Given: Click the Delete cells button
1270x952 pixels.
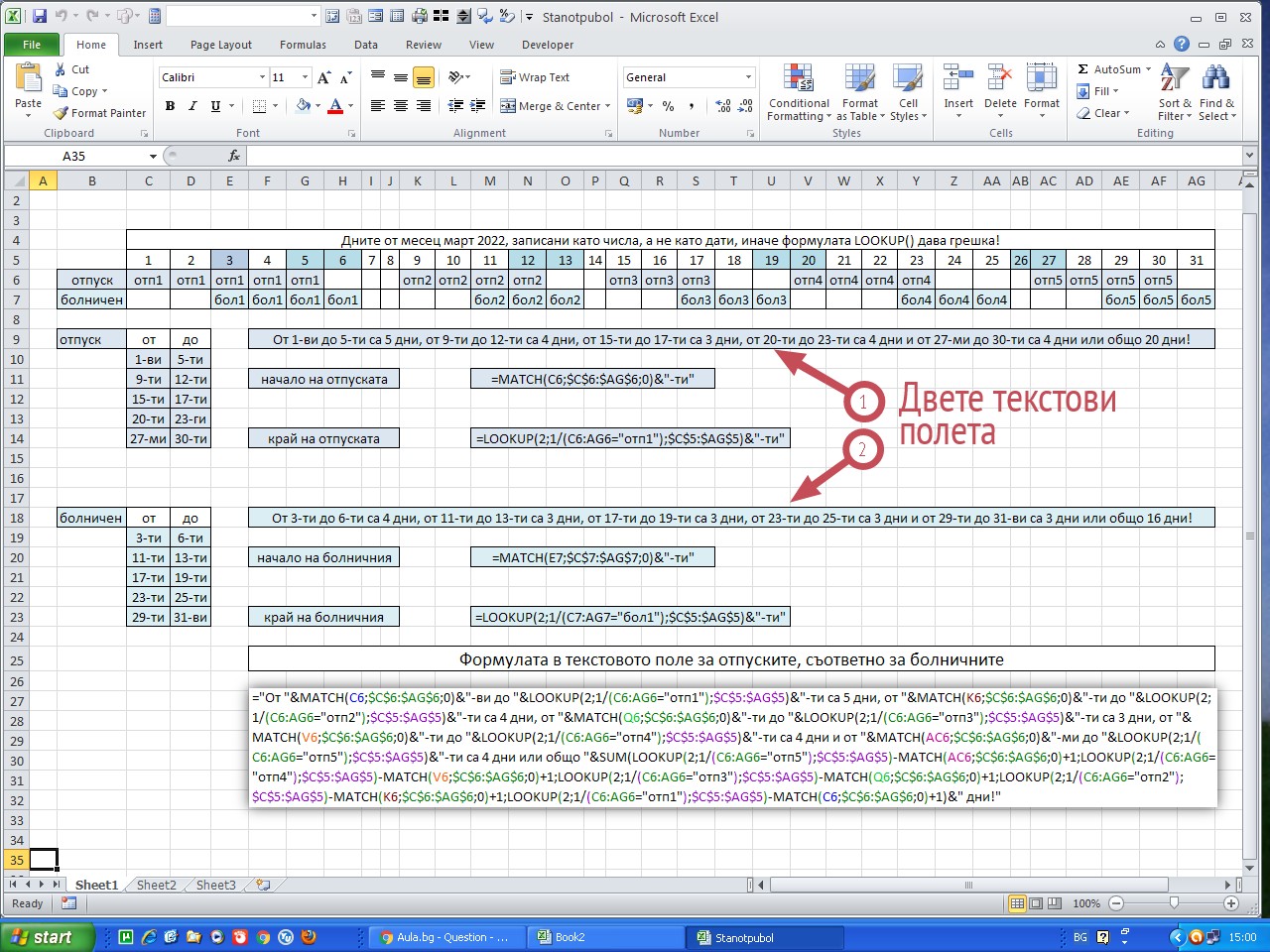Looking at the screenshot, I should pyautogui.click(x=1000, y=92).
